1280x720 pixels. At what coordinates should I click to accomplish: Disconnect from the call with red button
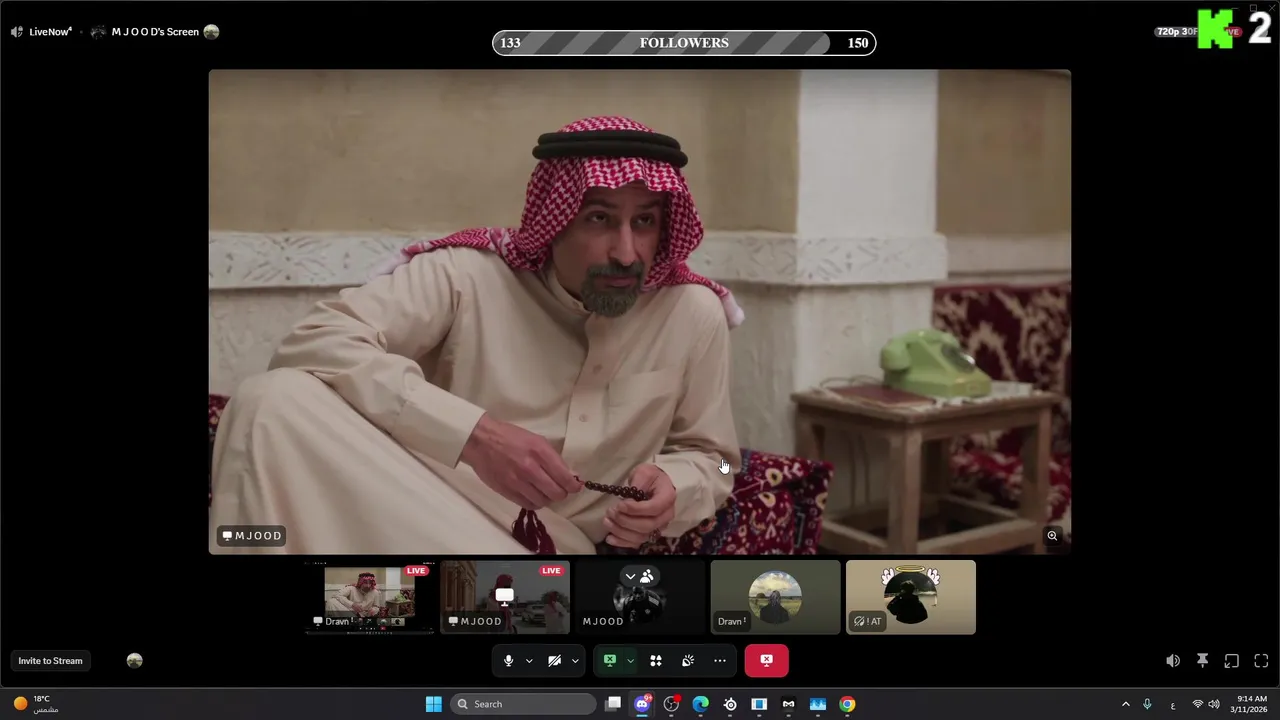click(766, 661)
